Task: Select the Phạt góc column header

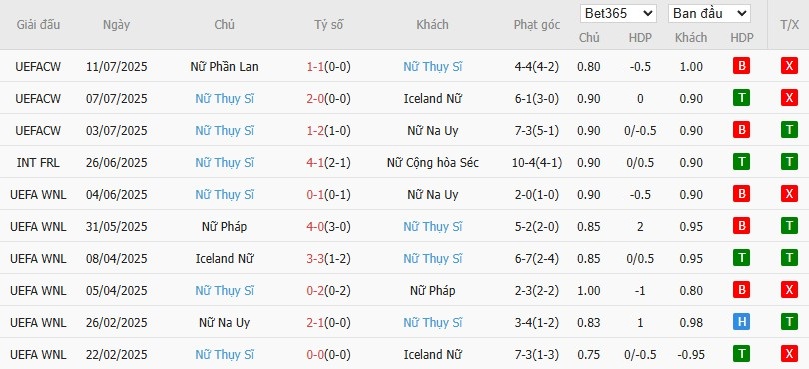Action: tap(537, 25)
